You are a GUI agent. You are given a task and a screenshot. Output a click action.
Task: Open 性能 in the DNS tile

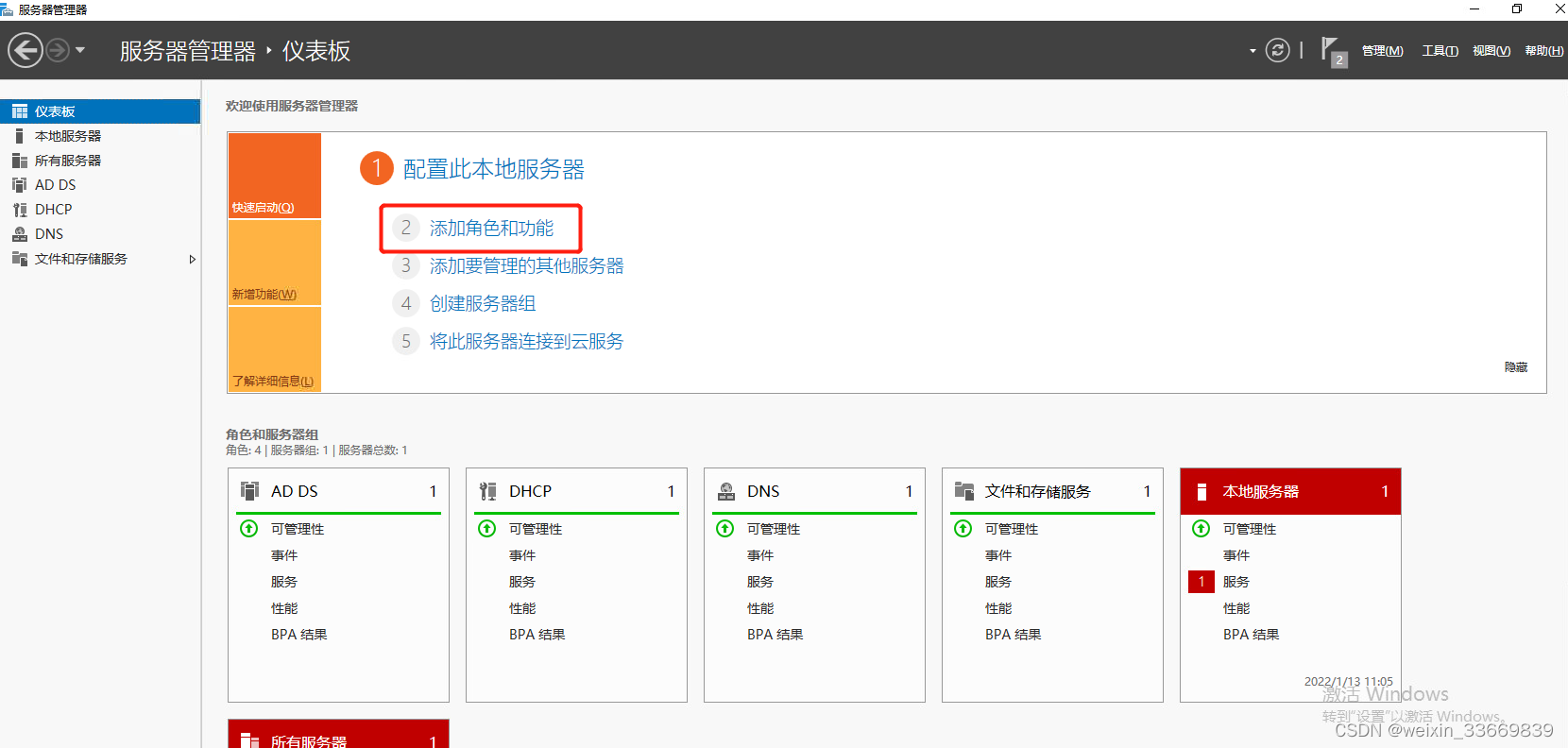coord(760,608)
